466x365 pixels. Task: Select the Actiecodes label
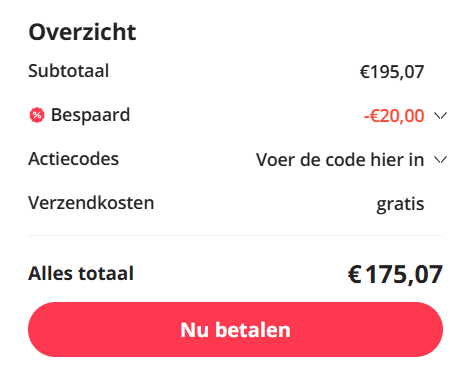coord(73,159)
